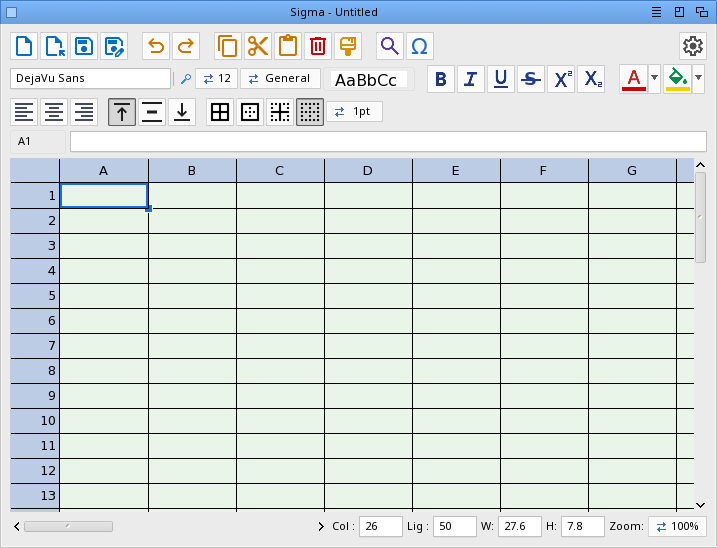The width and height of the screenshot is (717, 548).
Task: Open the Zoom 100% selector
Action: (677, 527)
